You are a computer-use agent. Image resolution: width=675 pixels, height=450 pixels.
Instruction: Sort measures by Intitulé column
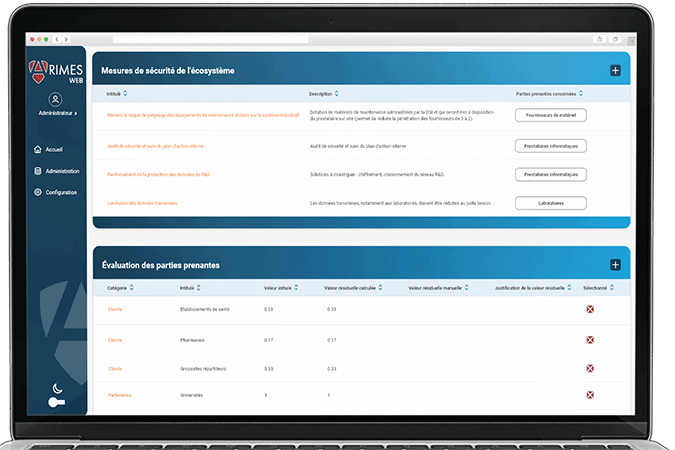(x=125, y=93)
